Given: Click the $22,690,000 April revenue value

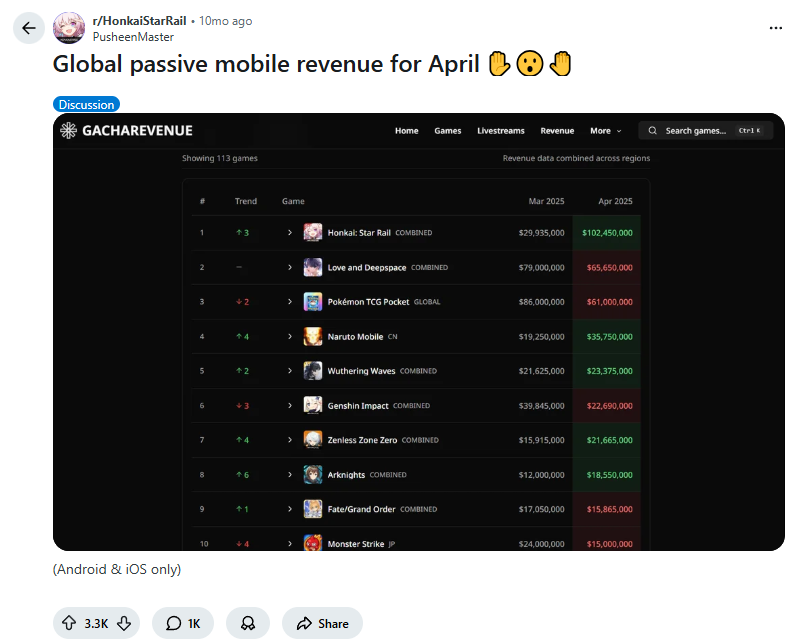Looking at the screenshot, I should (610, 406).
